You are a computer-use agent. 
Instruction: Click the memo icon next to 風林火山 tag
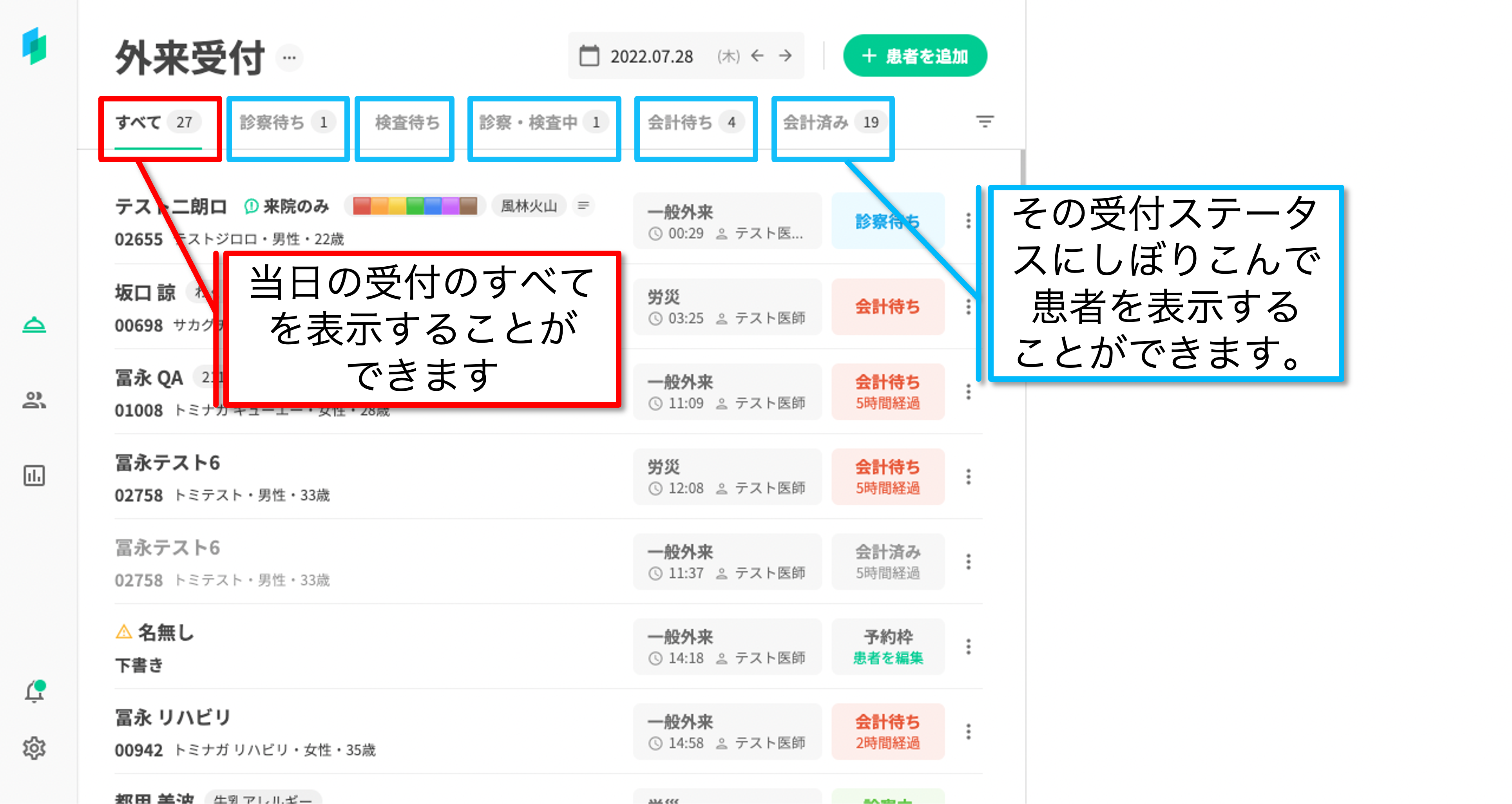click(x=583, y=205)
